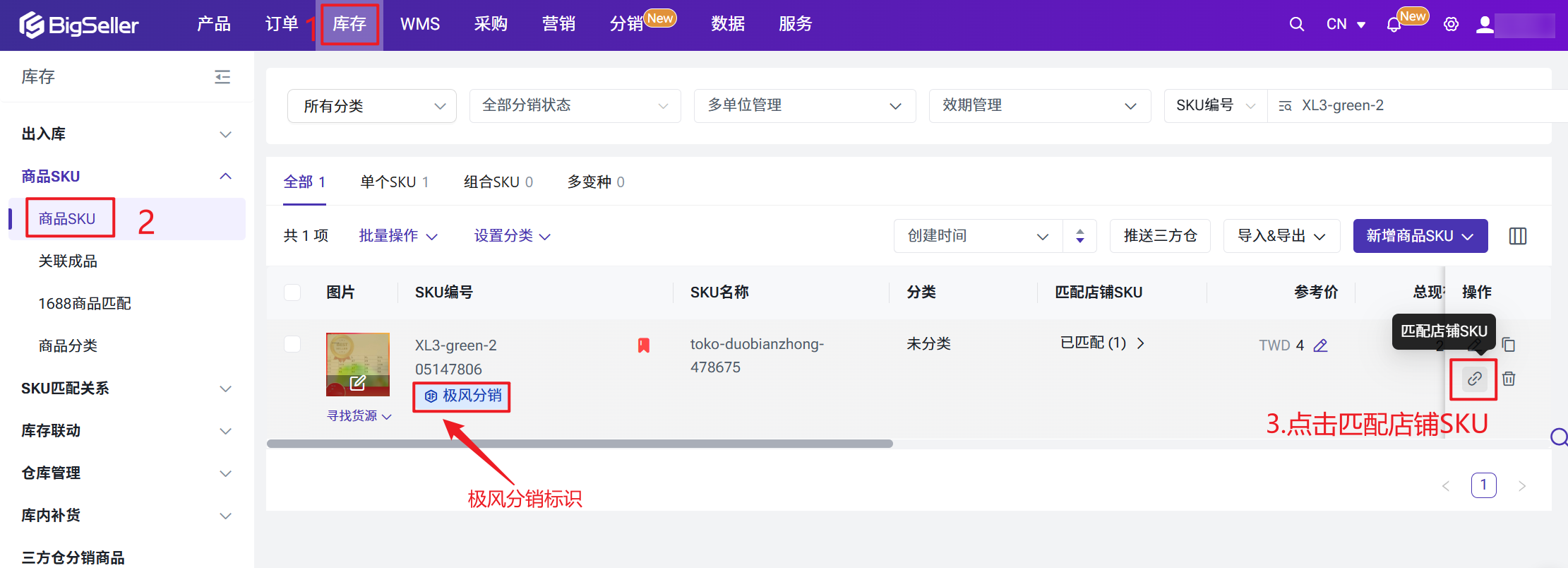Open the column settings icon
Screen dimensions: 1568x568
coord(1518,236)
